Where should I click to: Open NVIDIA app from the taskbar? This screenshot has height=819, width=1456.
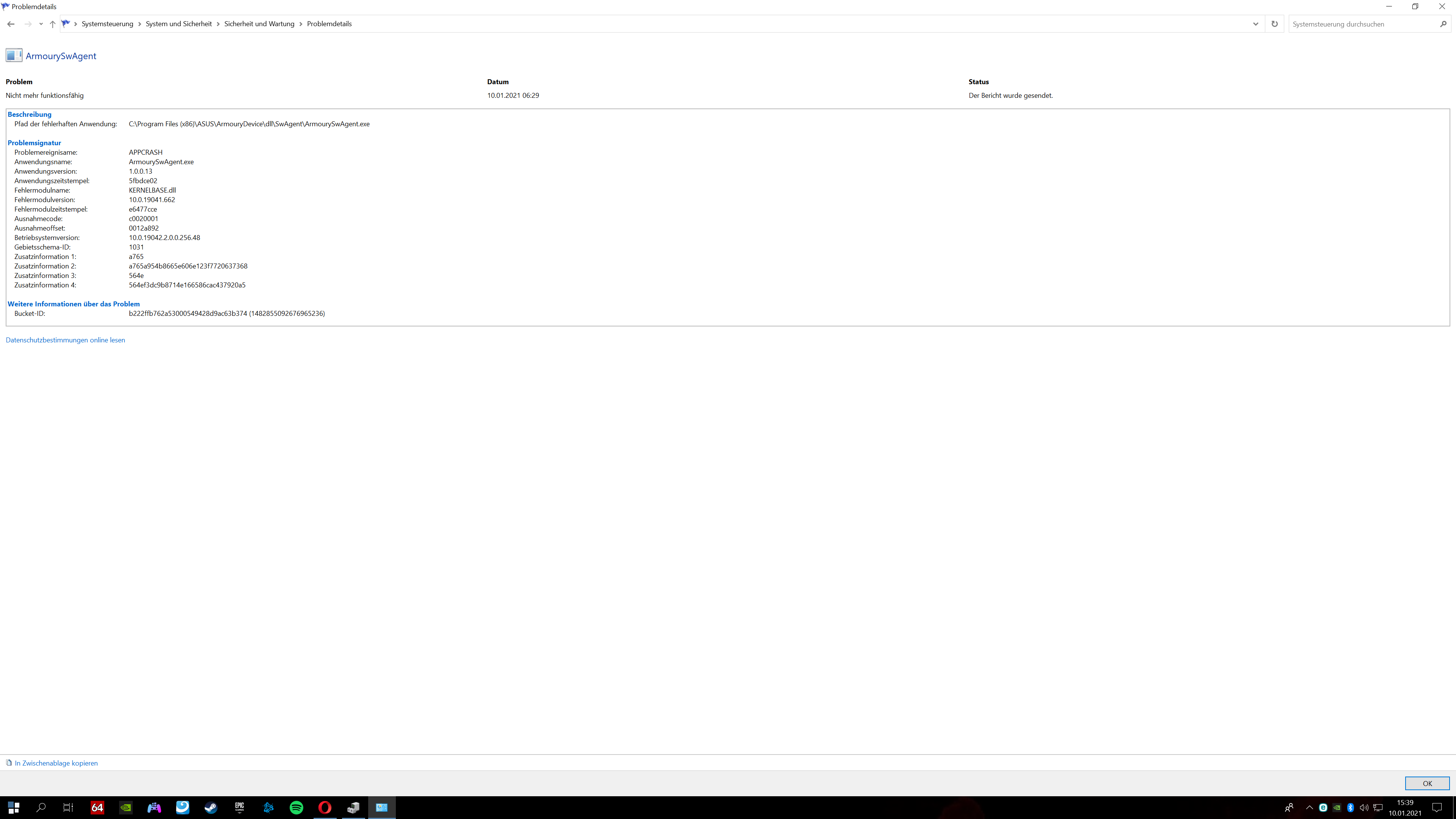tap(126, 807)
